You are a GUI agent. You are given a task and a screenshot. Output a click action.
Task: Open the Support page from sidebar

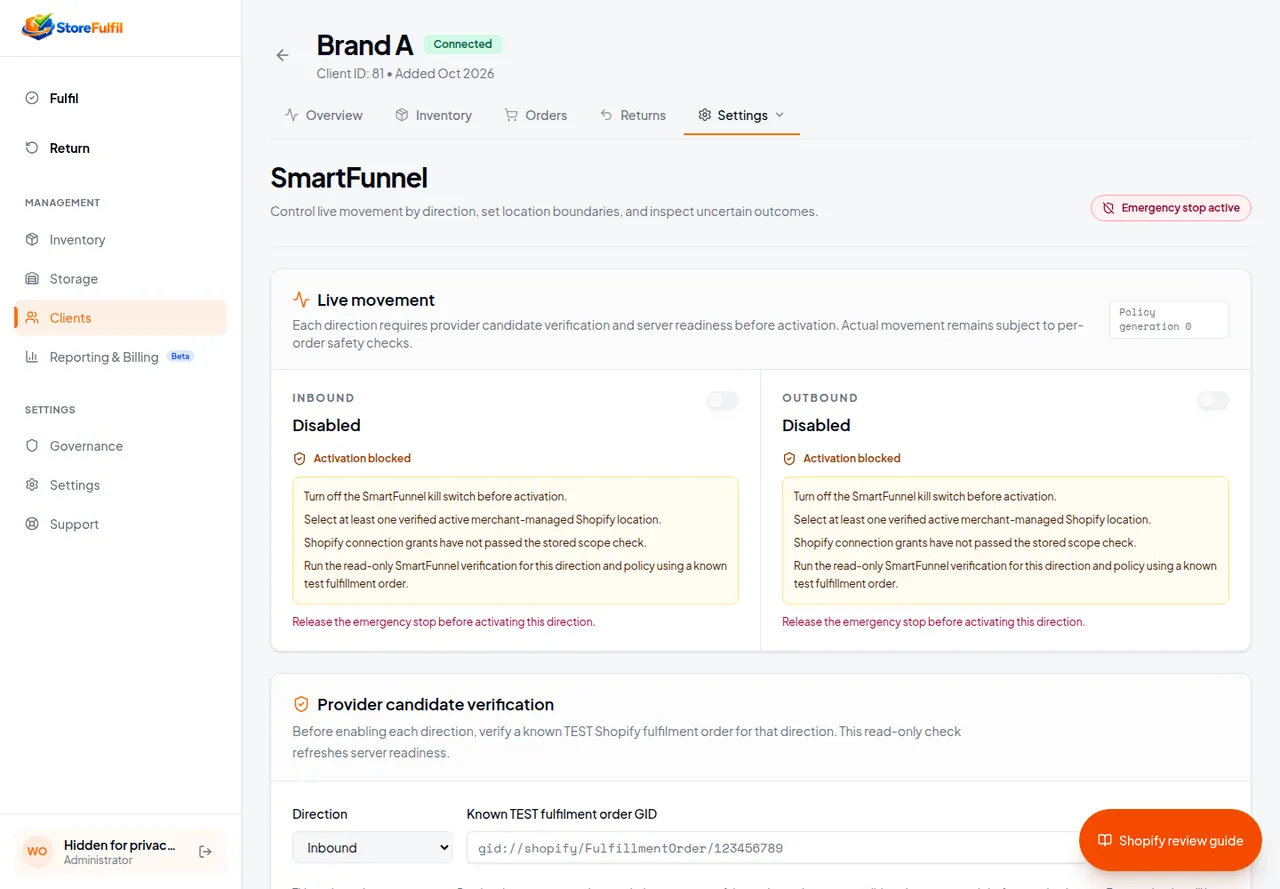(120, 524)
